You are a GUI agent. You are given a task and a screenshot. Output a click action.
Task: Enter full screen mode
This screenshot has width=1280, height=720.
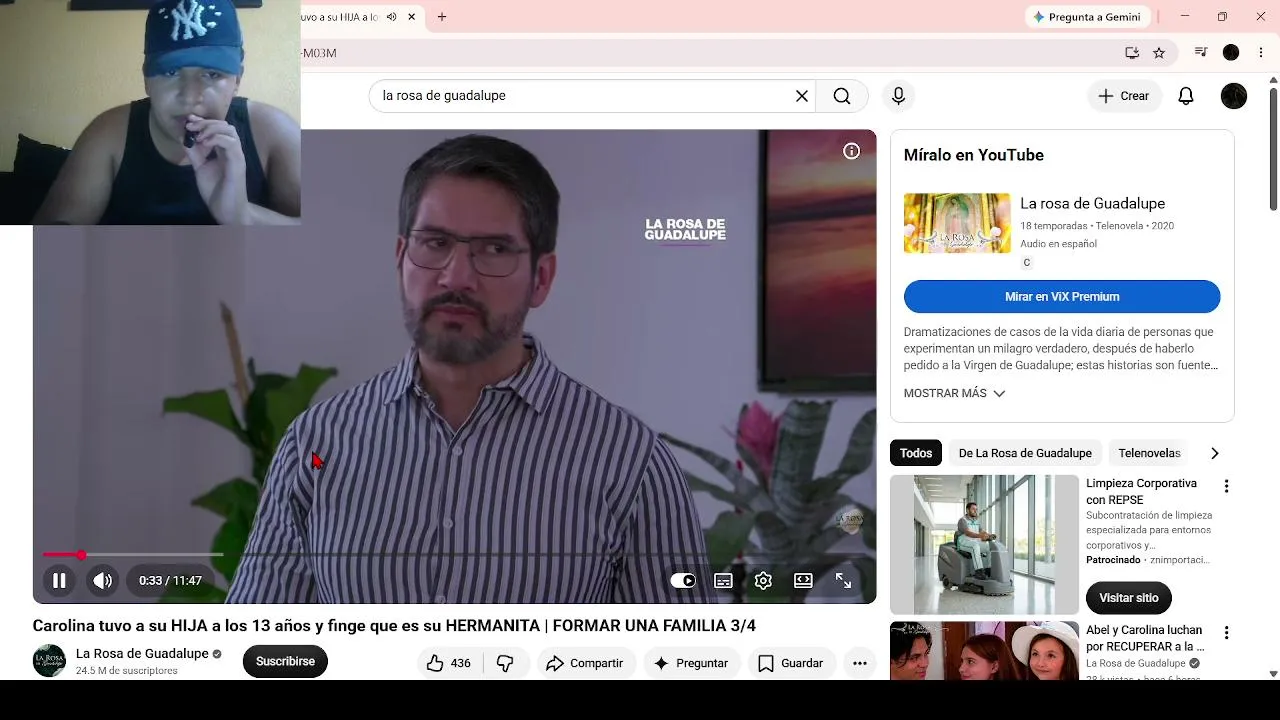[x=843, y=580]
